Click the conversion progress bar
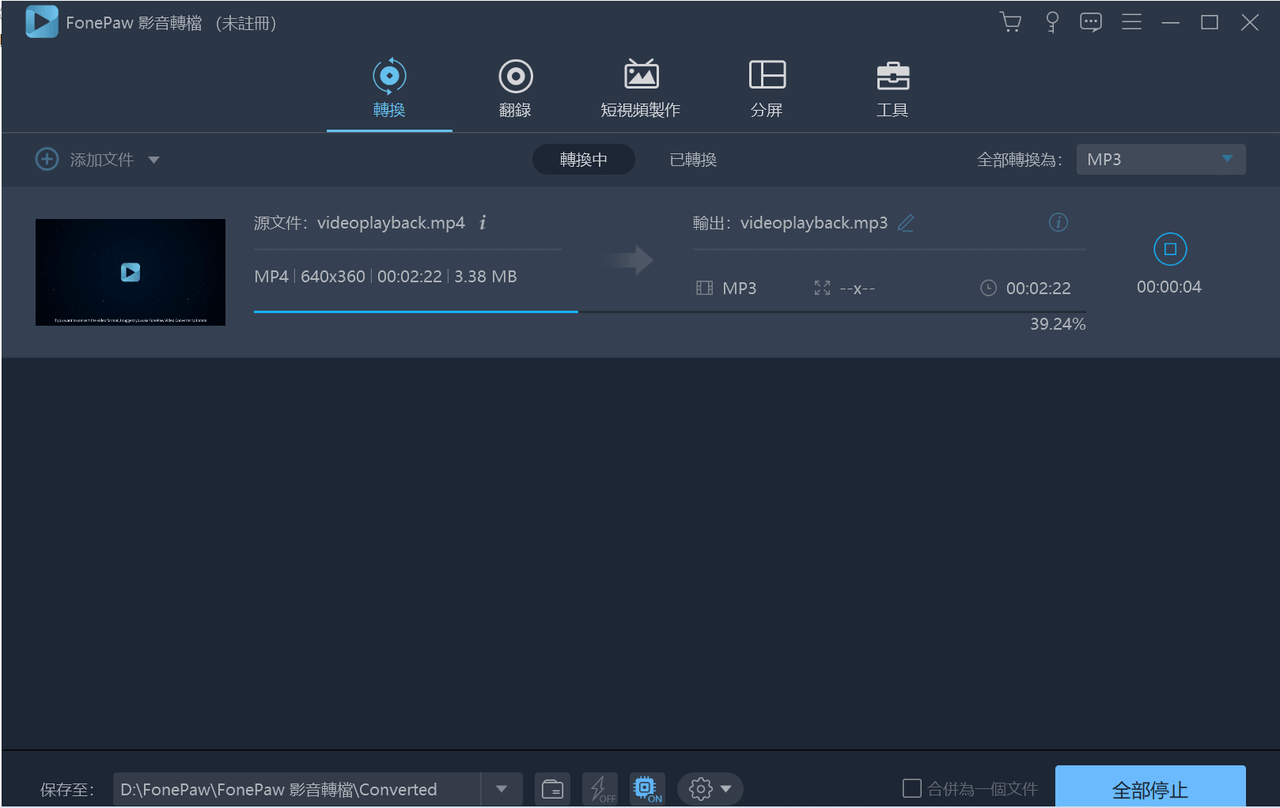The image size is (1280, 808). coord(669,312)
